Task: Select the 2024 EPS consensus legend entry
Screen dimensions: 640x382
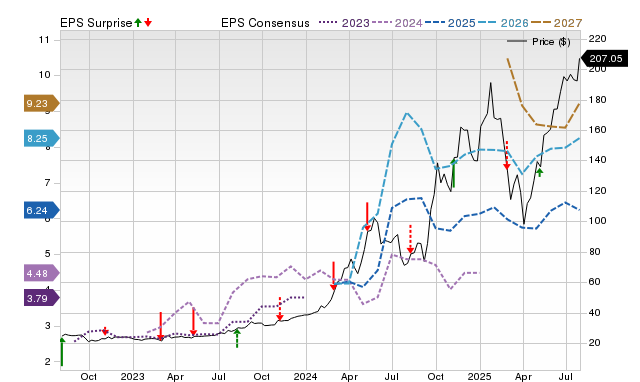Action: click(x=397, y=23)
